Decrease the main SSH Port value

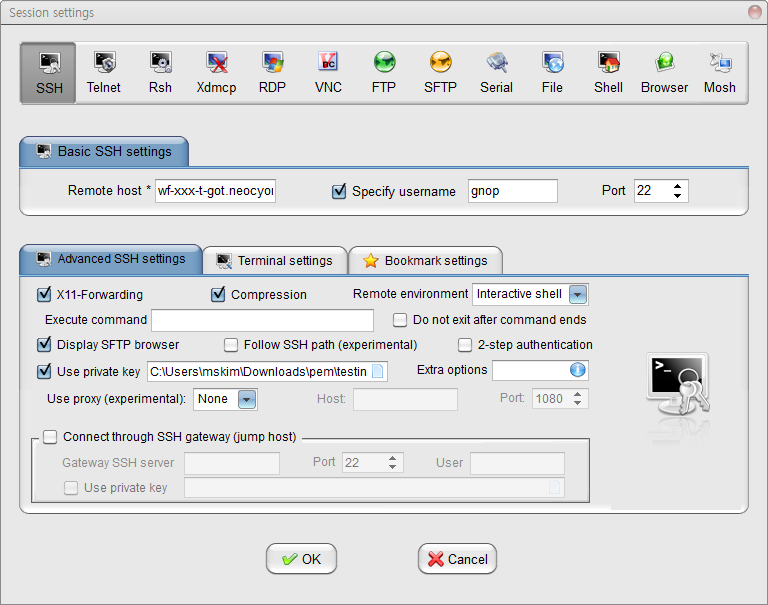[x=677, y=195]
